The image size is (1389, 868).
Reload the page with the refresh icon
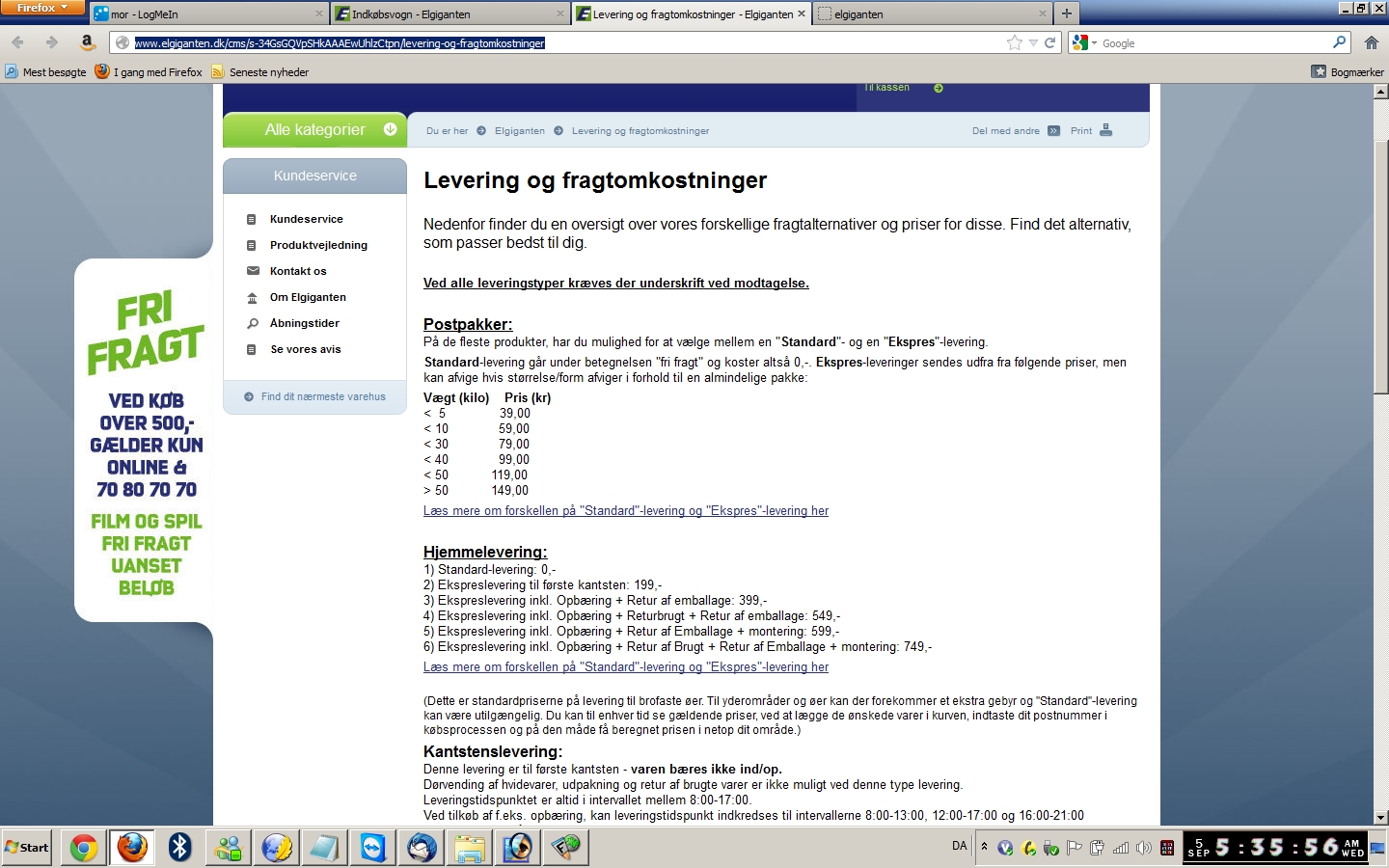click(x=1049, y=42)
